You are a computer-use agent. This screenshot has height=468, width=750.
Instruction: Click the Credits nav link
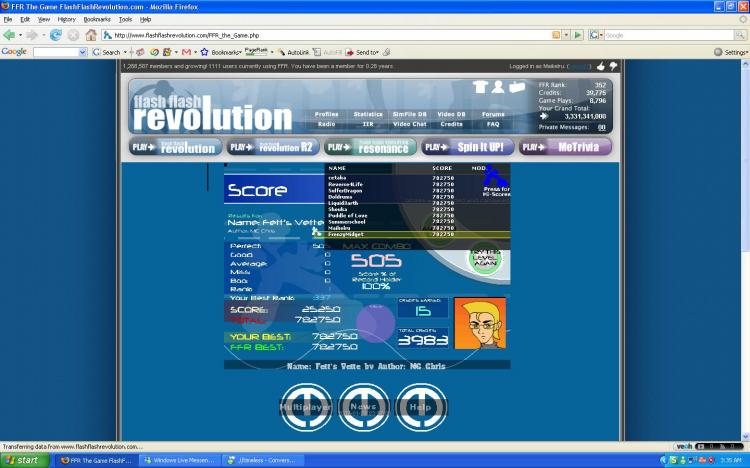pyautogui.click(x=451, y=124)
